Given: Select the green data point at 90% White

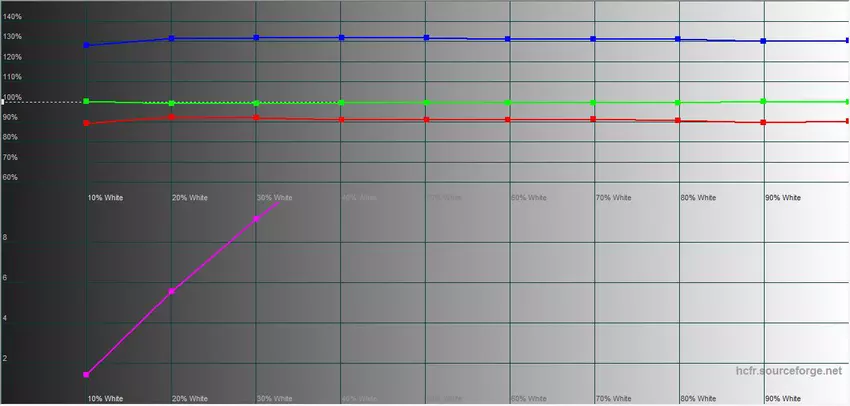Looking at the screenshot, I should 763,101.
